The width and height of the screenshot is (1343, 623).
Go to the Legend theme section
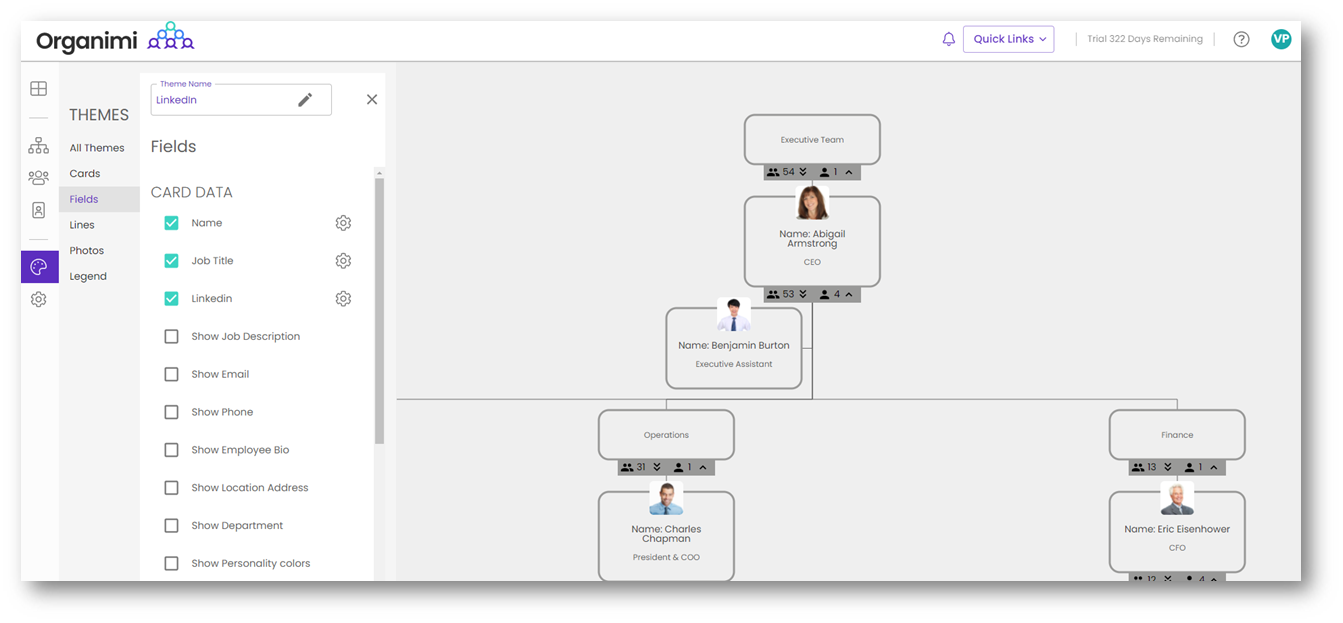88,277
